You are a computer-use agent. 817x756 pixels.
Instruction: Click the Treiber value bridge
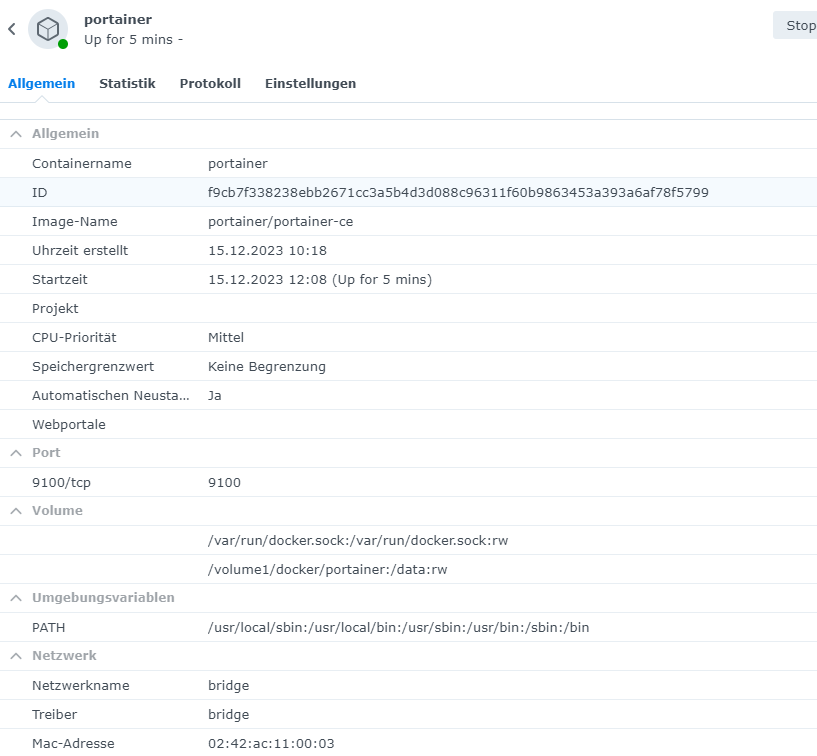[x=229, y=715]
